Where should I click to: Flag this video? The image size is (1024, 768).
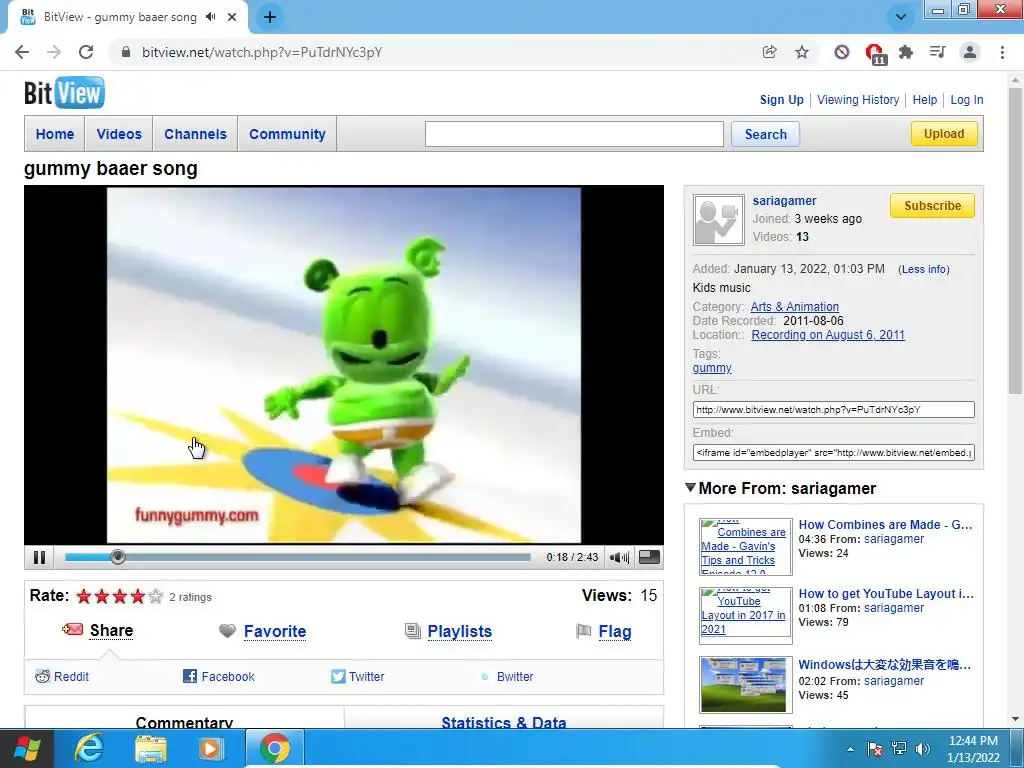[x=615, y=632]
